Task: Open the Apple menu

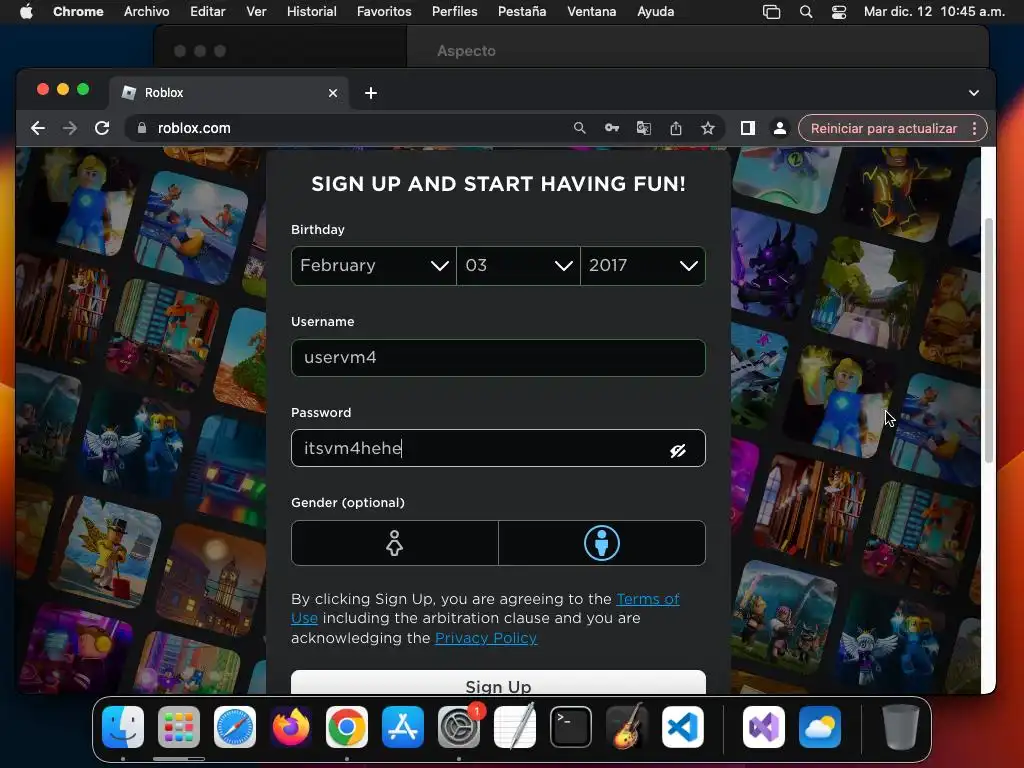Action: (26, 11)
